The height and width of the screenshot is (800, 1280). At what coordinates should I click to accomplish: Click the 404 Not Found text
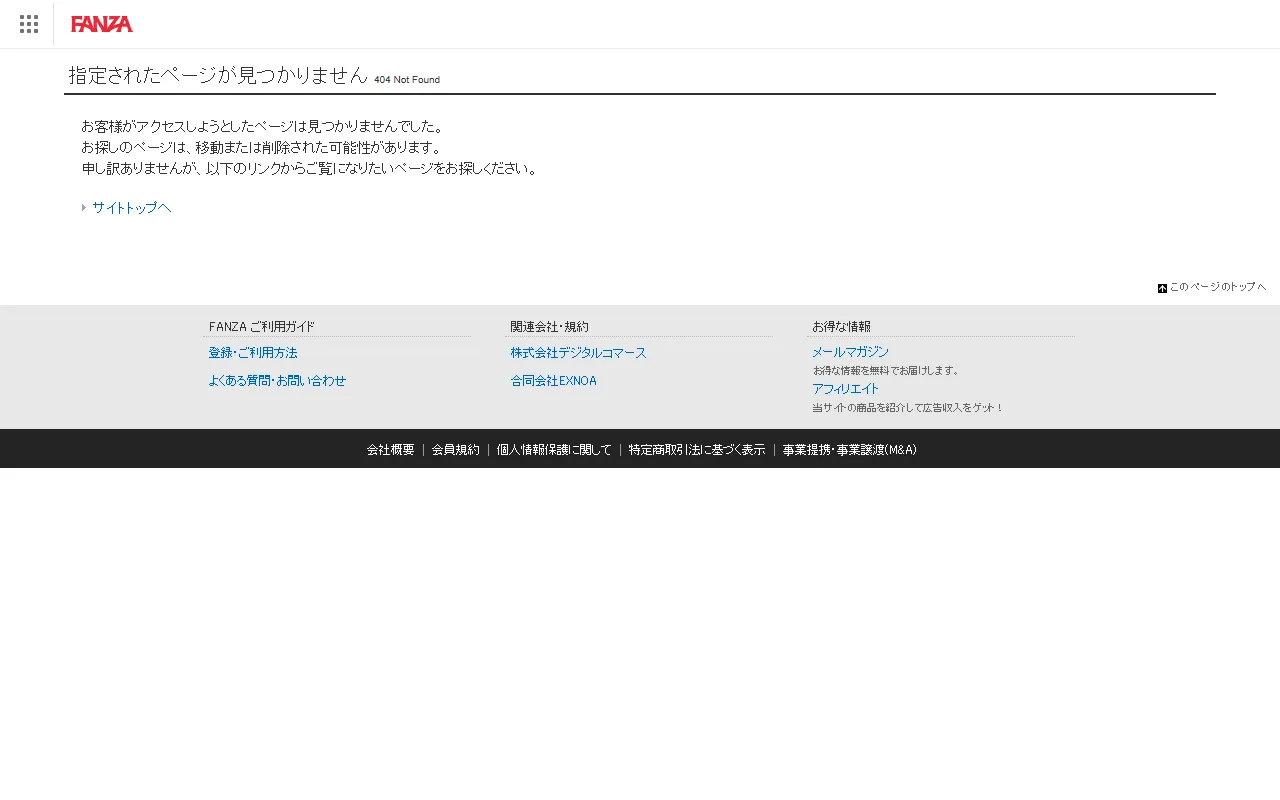[407, 80]
